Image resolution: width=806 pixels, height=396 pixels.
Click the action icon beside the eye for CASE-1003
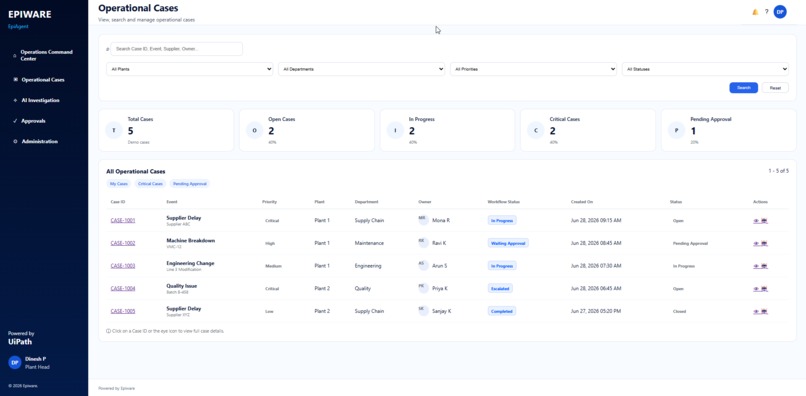(x=764, y=266)
